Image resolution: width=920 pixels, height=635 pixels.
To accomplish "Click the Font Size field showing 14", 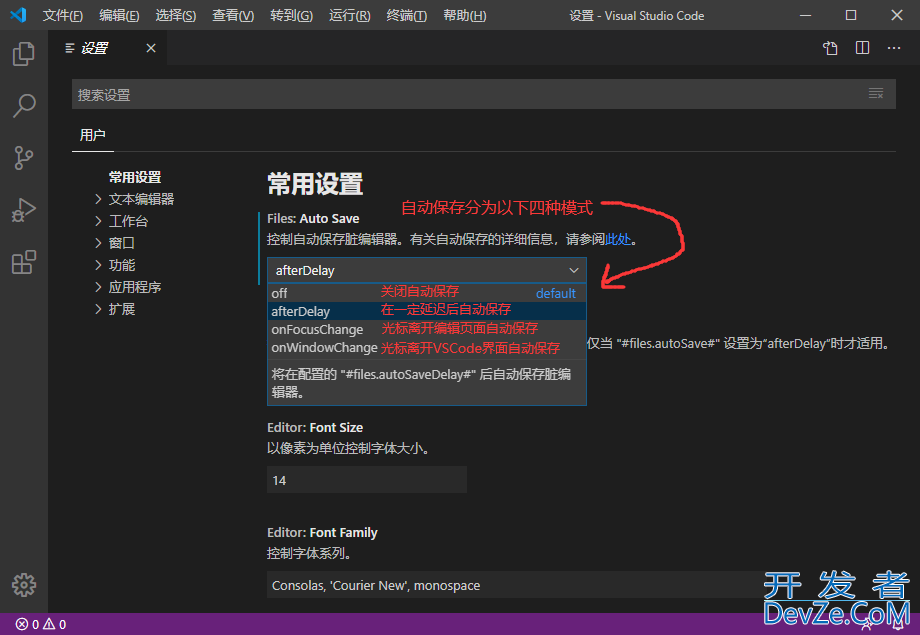I will [367, 480].
